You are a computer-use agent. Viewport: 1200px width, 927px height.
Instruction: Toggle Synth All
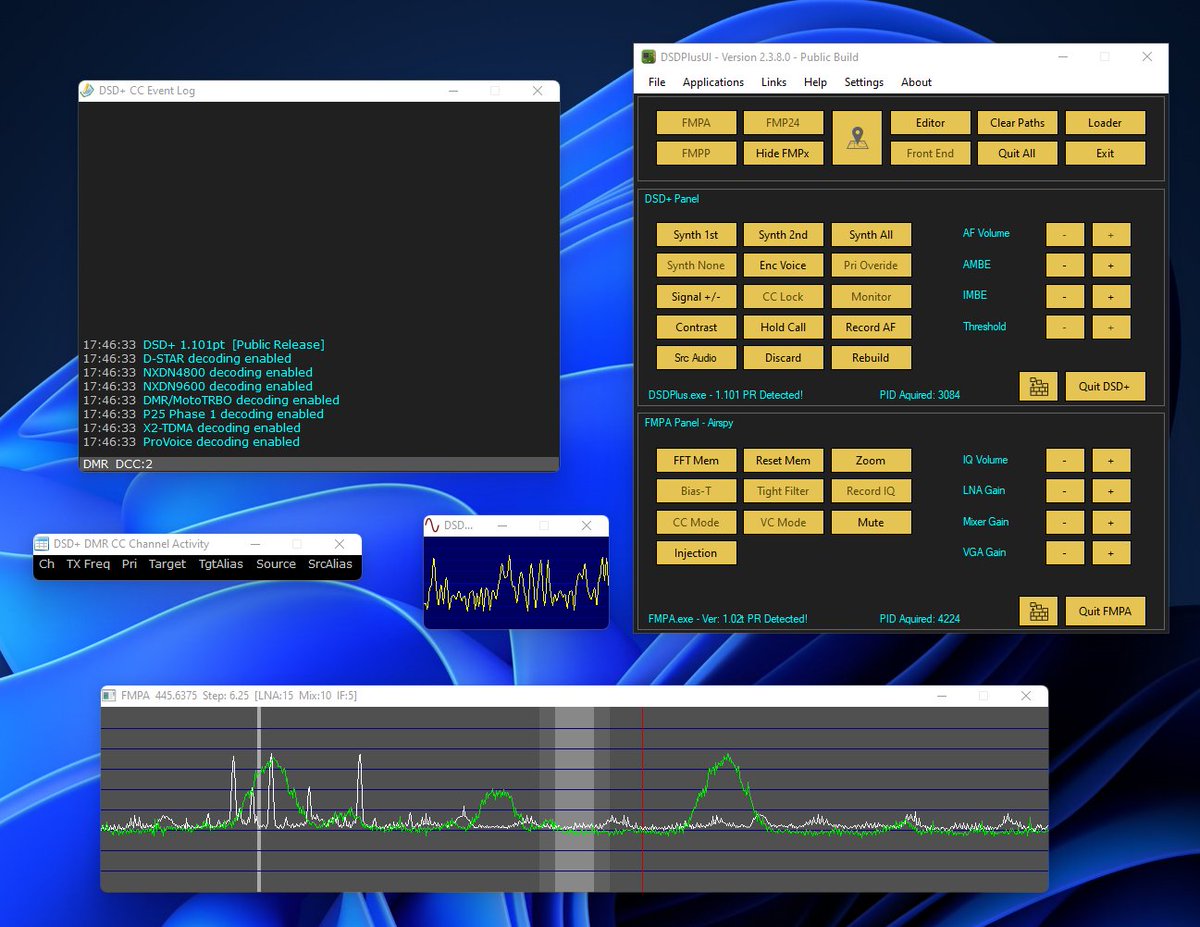871,235
